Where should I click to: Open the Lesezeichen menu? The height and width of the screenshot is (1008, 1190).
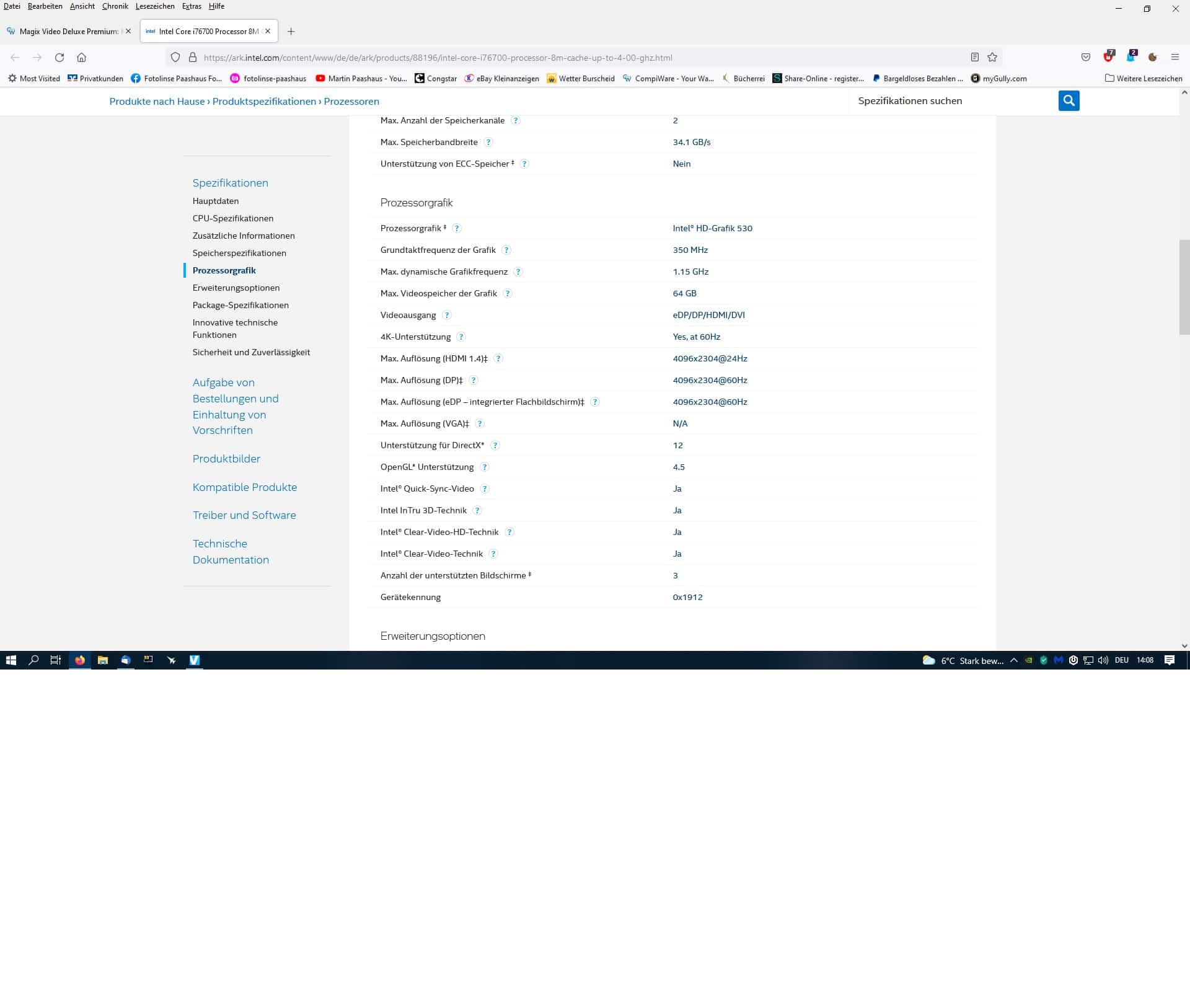155,6
